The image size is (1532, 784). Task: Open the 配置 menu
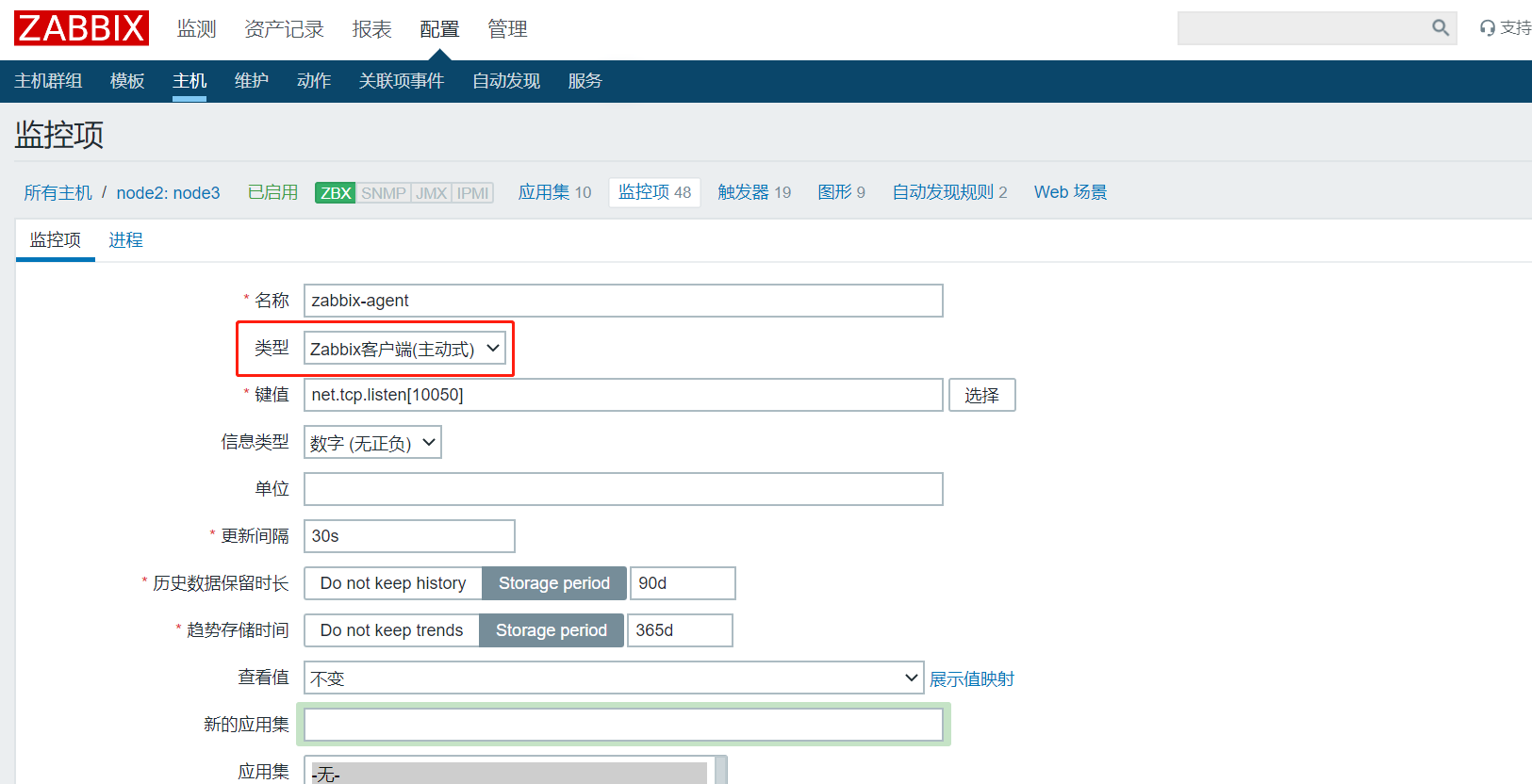tap(439, 29)
